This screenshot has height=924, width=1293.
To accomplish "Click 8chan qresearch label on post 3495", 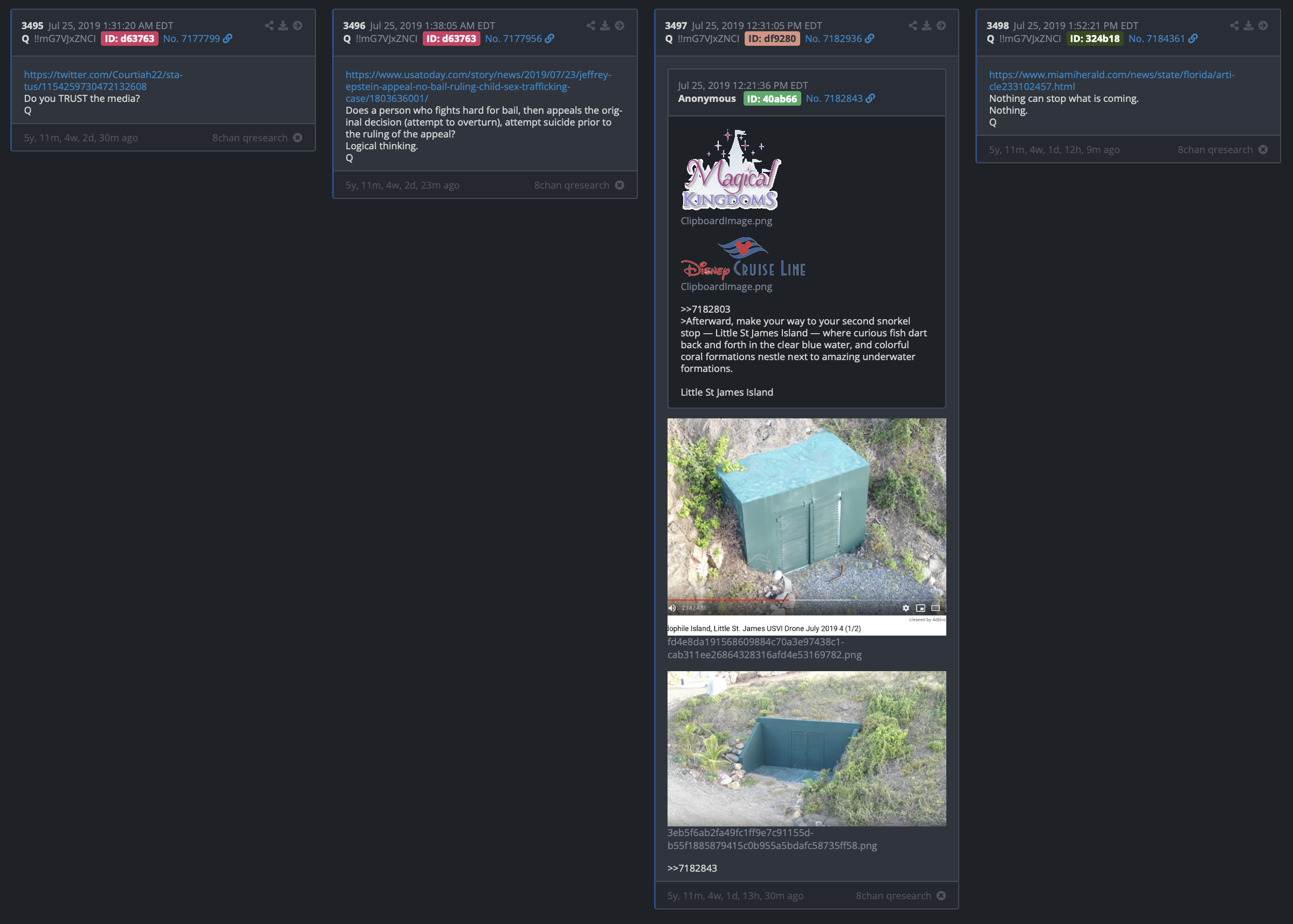I will [x=250, y=137].
